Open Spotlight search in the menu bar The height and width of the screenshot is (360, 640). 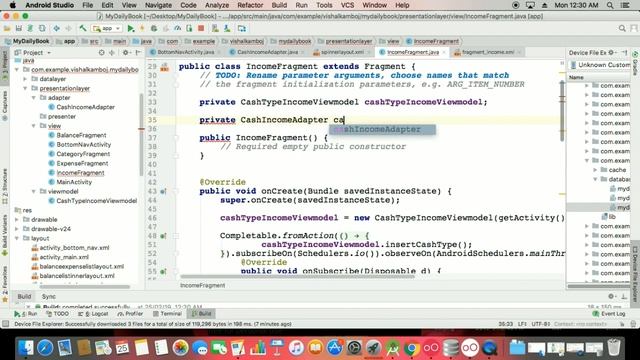(x=610, y=5)
